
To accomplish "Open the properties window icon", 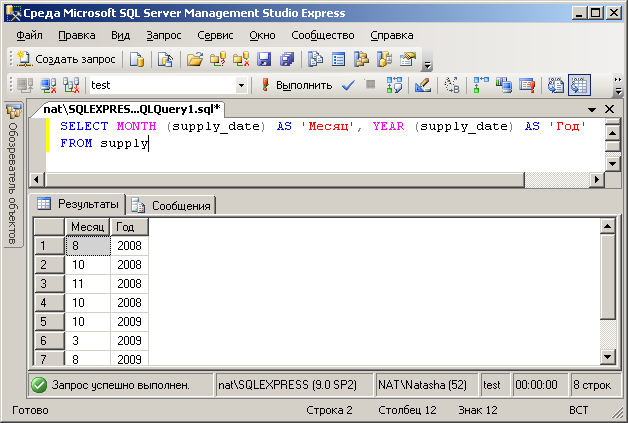I will click(x=408, y=59).
